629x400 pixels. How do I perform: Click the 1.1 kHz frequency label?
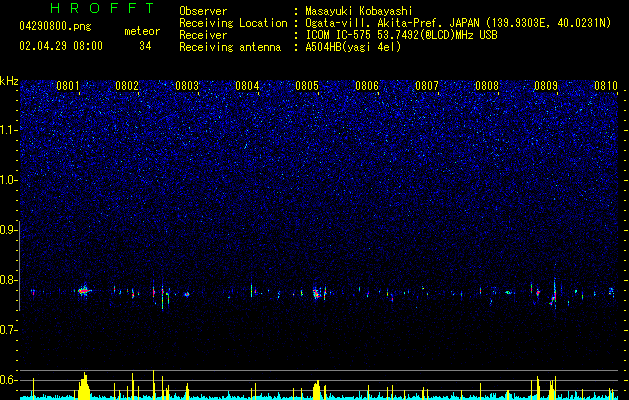tap(9, 130)
